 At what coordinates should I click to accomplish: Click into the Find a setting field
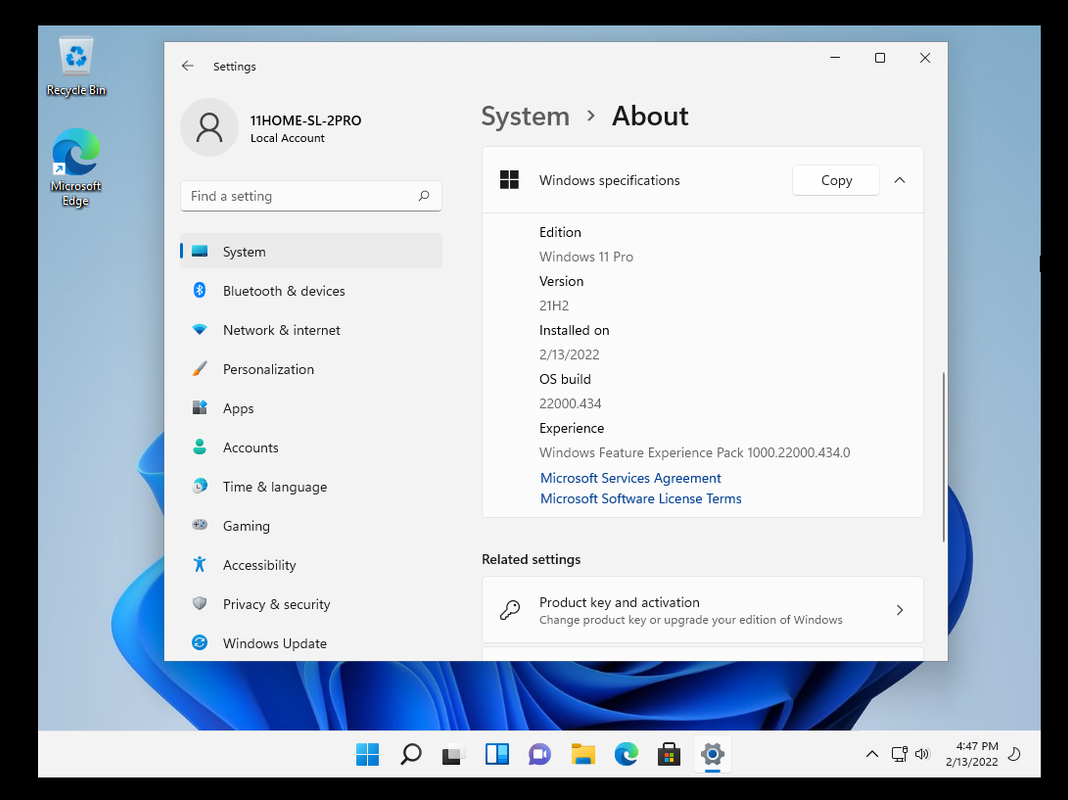311,196
